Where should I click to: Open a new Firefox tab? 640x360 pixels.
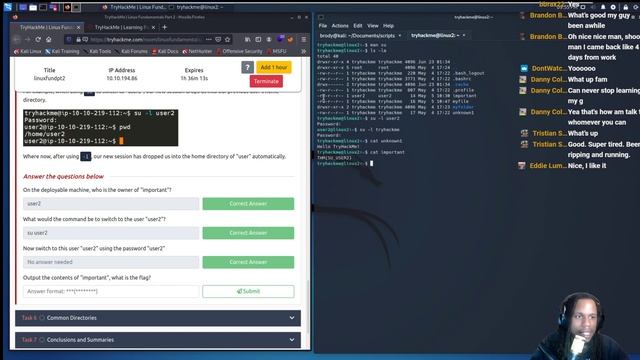tap(164, 27)
